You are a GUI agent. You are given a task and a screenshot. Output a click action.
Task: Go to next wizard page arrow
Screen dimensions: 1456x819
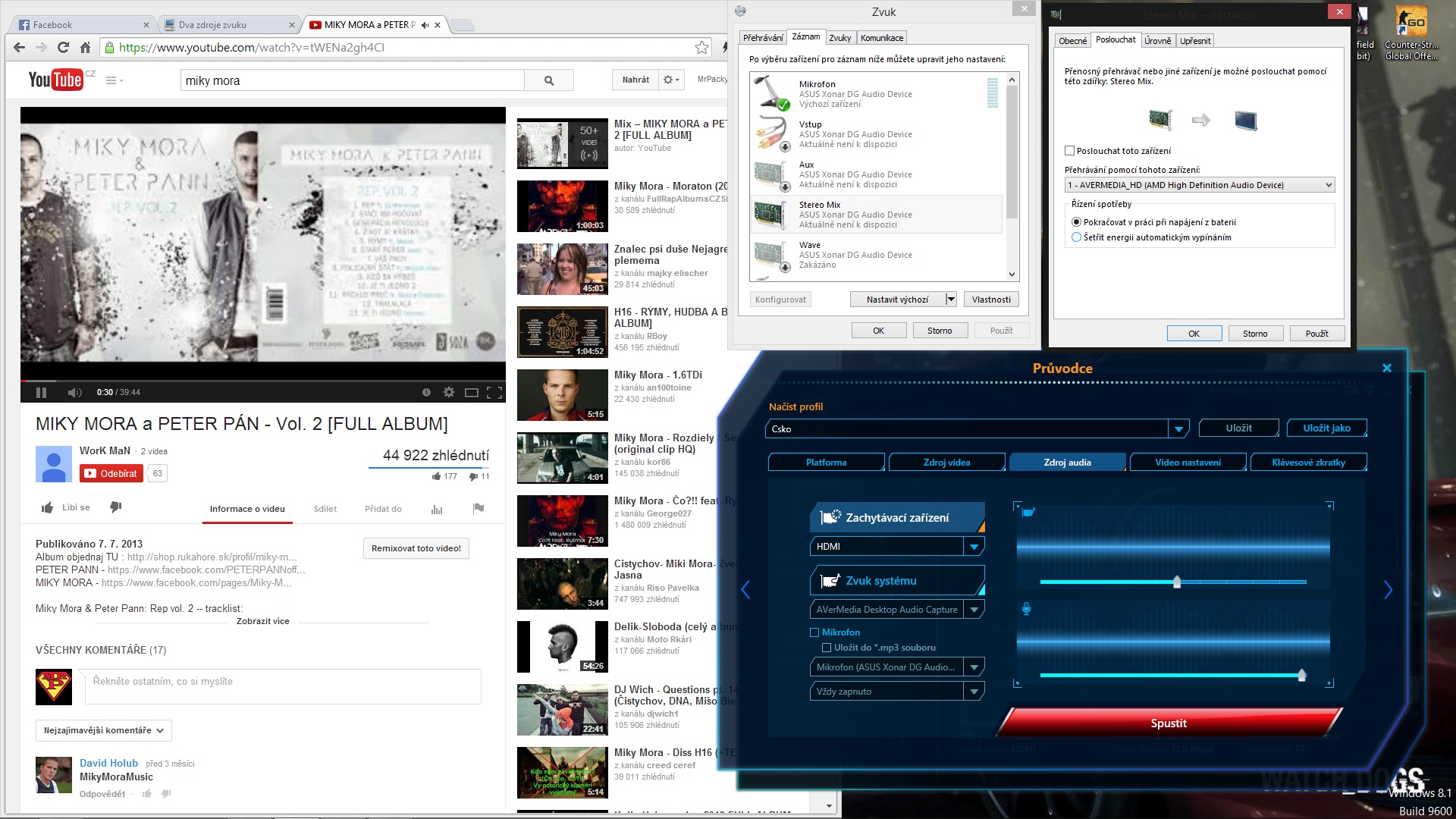(1388, 589)
